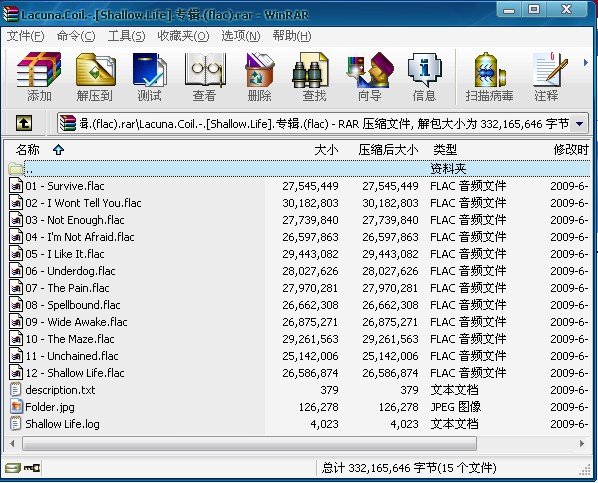Open the 文件(F) menu
This screenshot has height=483, width=598.
pyautogui.click(x=25, y=36)
